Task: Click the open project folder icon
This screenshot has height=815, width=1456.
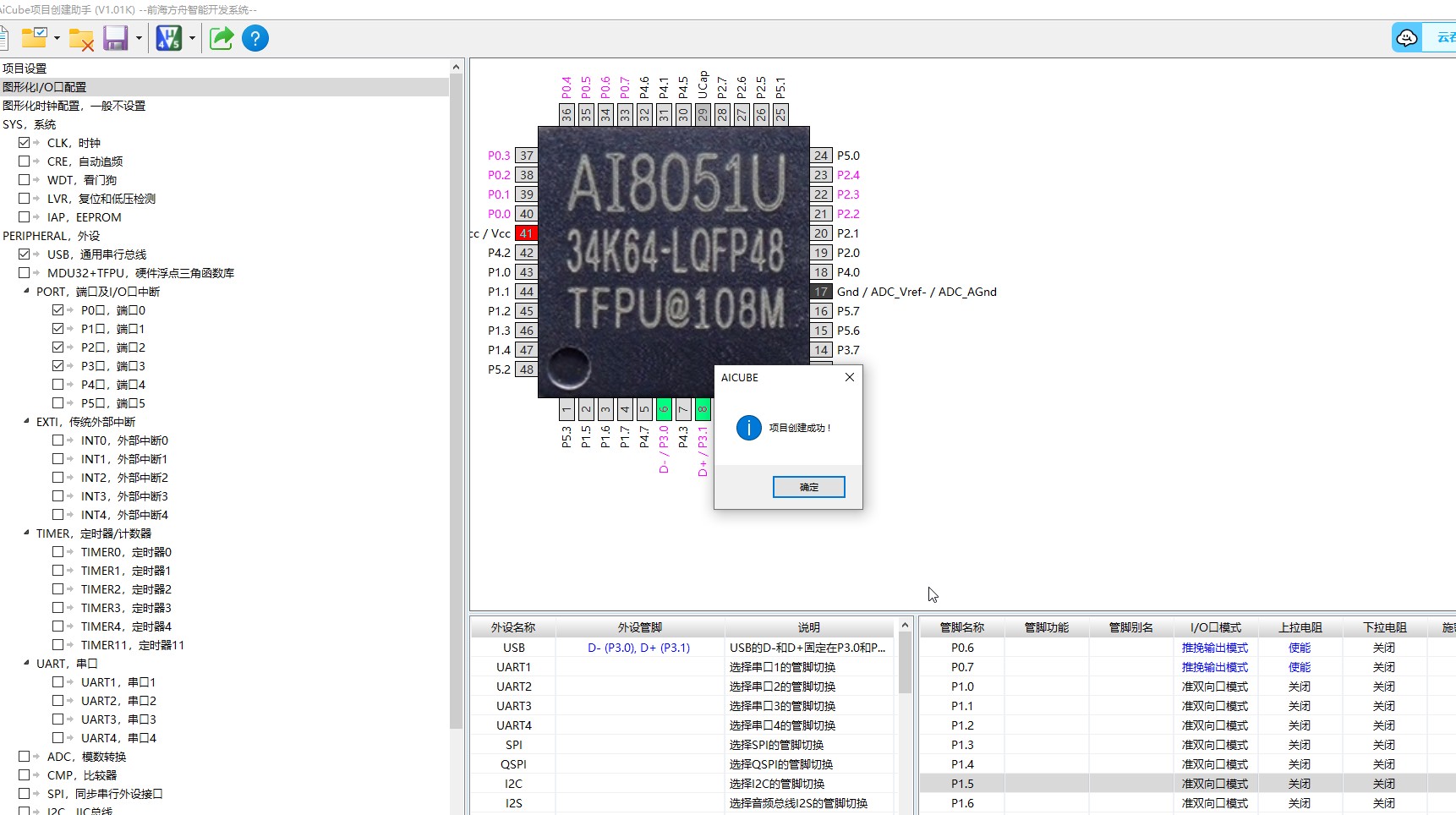Action: 34,38
